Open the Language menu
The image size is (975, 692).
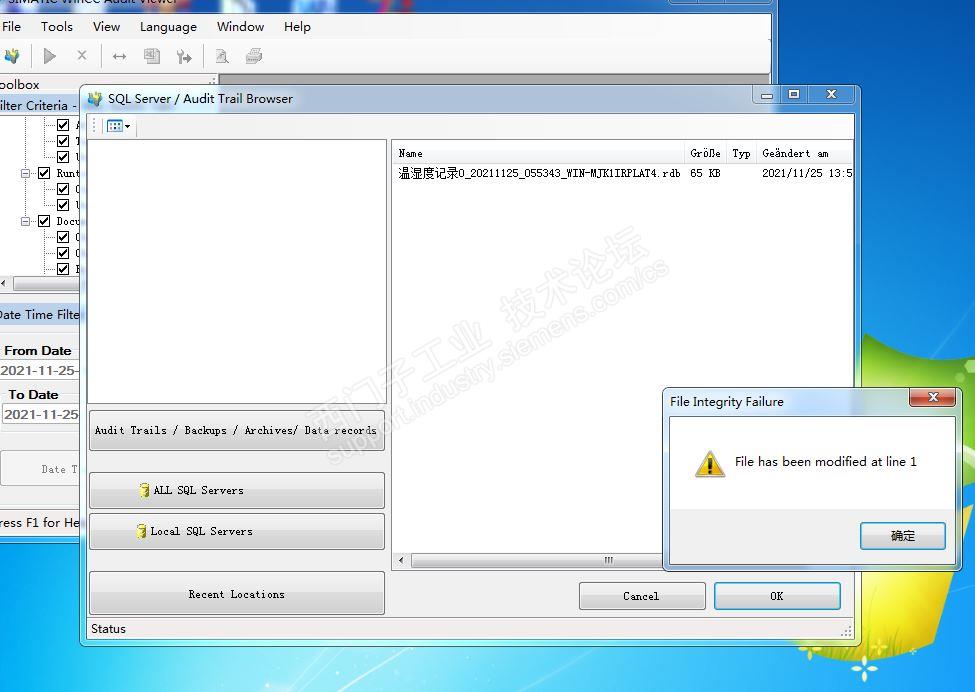click(168, 27)
